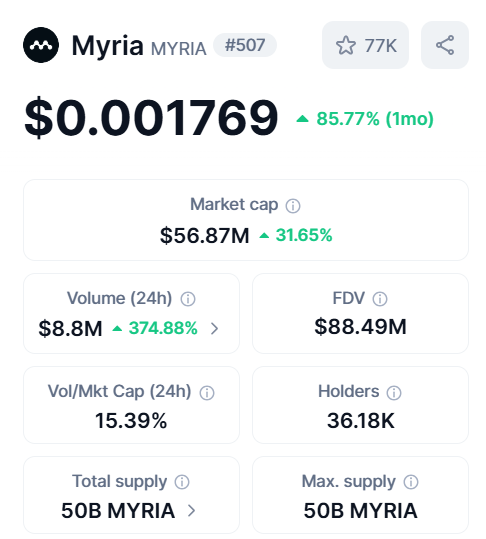Click the 77K watchlist button

tap(365, 45)
